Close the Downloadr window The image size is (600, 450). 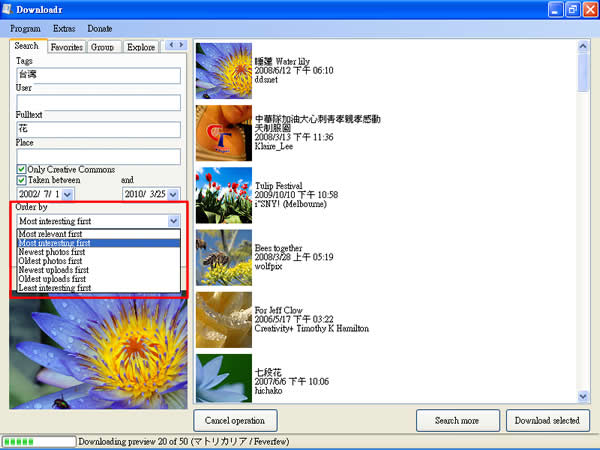(590, 10)
